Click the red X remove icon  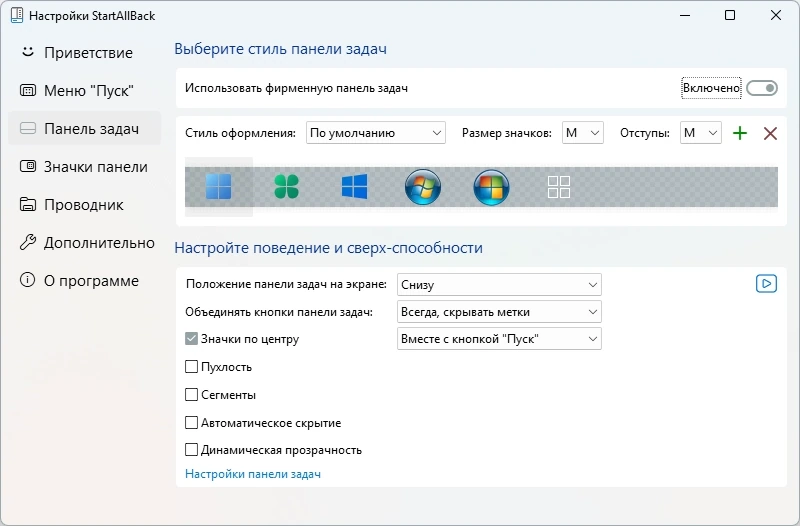pyautogui.click(x=770, y=133)
